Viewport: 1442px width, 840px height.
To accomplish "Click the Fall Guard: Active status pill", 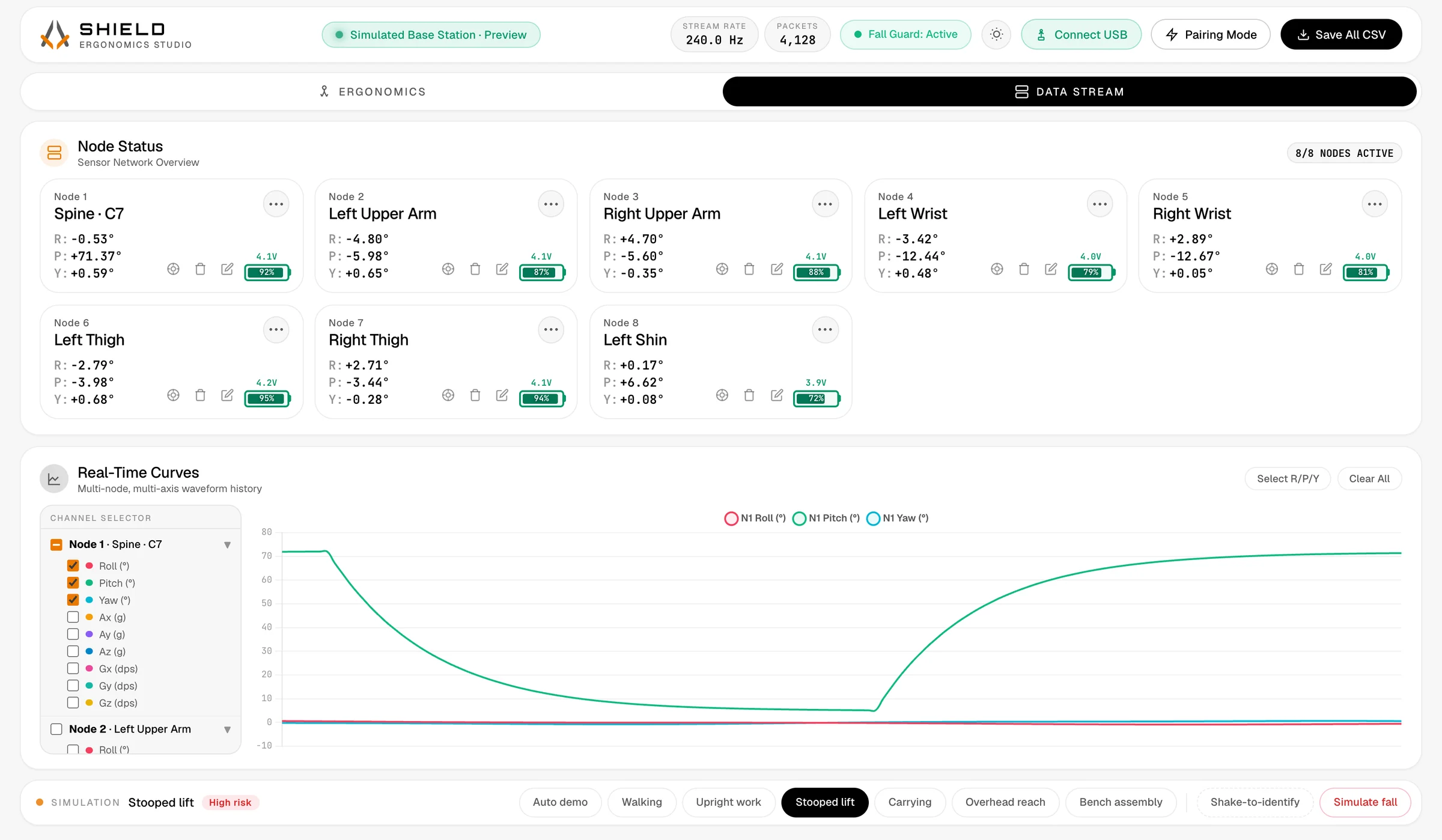I will click(905, 34).
